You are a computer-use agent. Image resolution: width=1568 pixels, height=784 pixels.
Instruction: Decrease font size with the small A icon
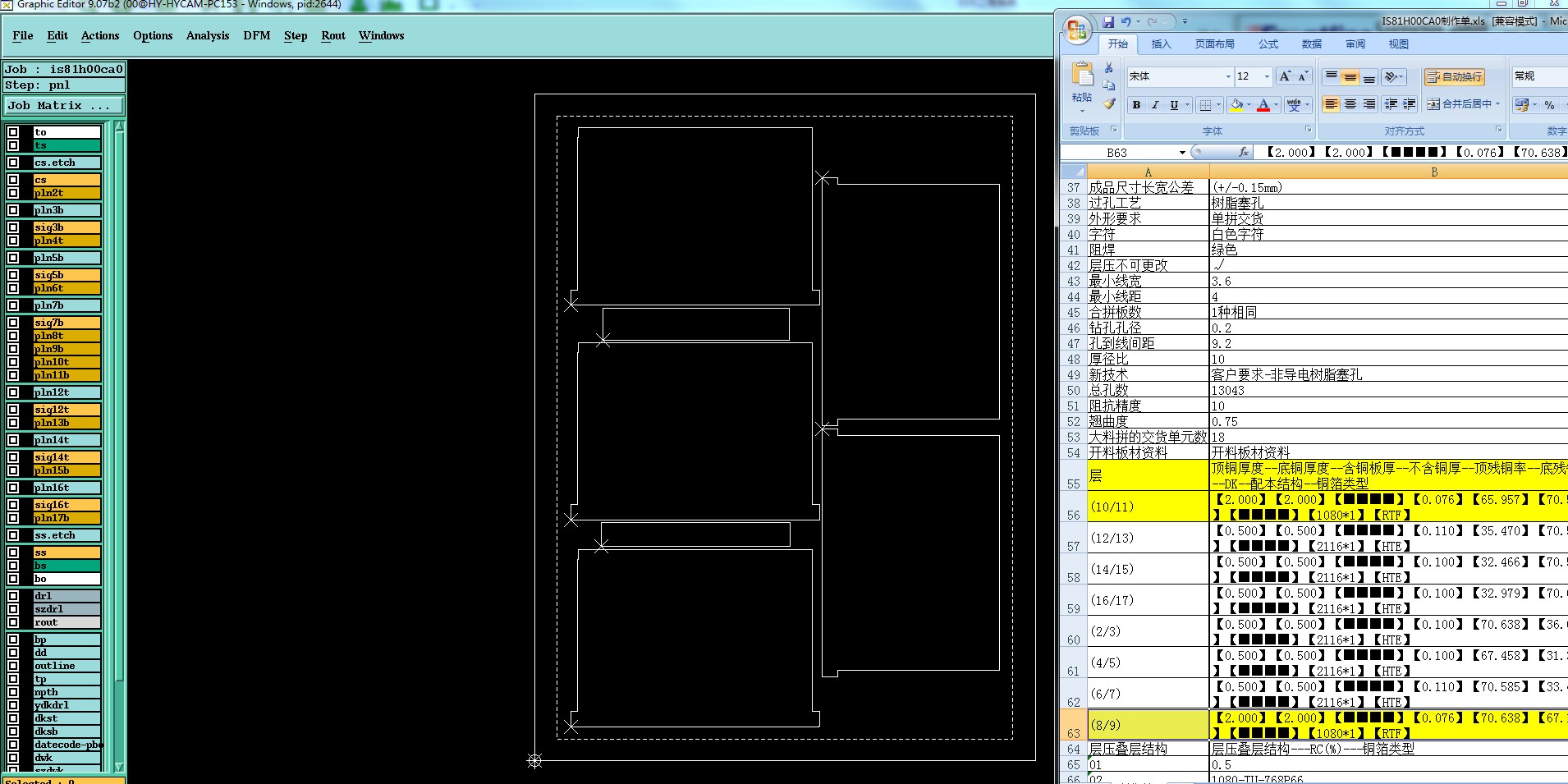point(1302,76)
